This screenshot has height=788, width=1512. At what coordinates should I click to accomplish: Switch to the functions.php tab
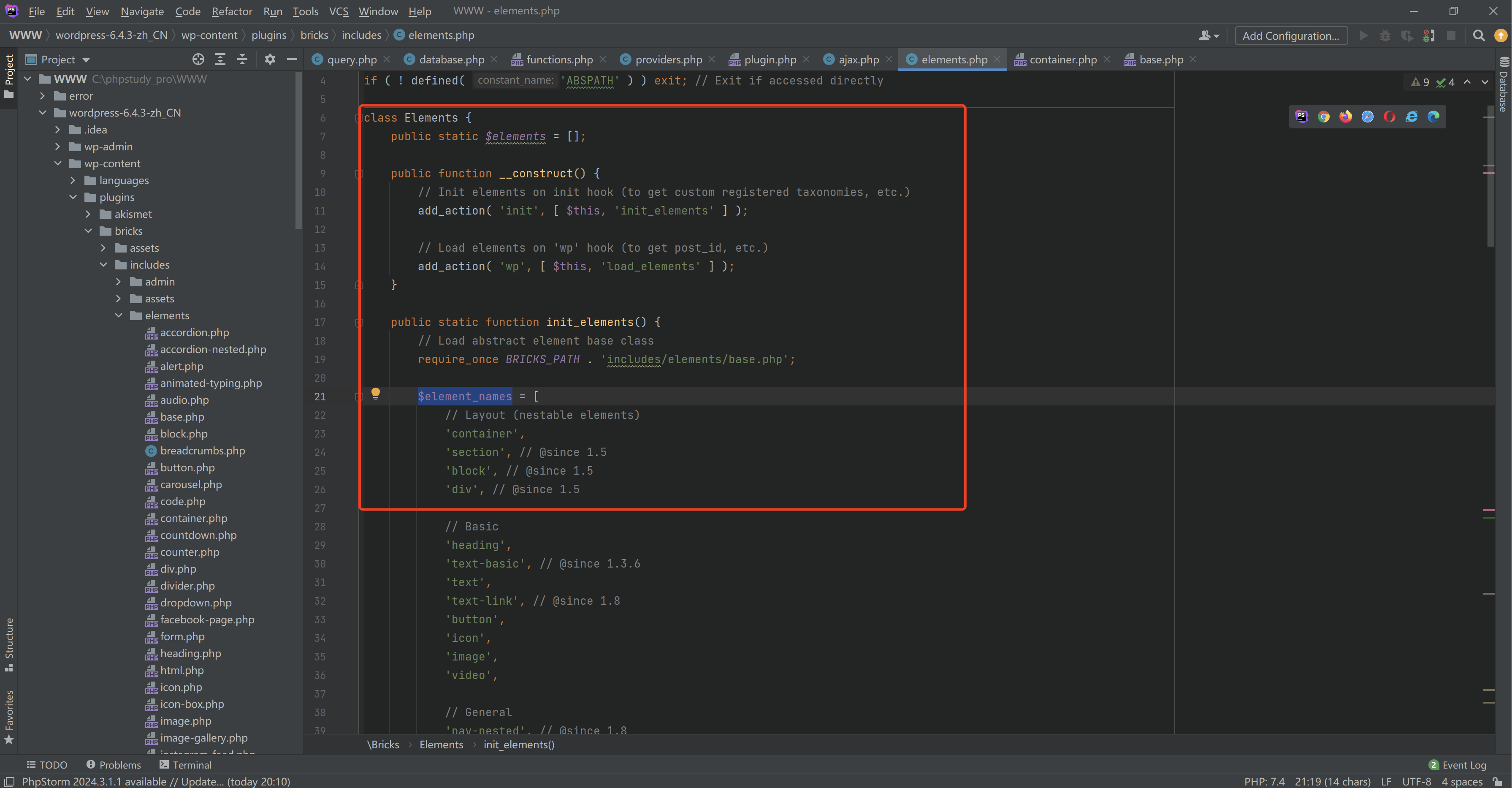559,59
